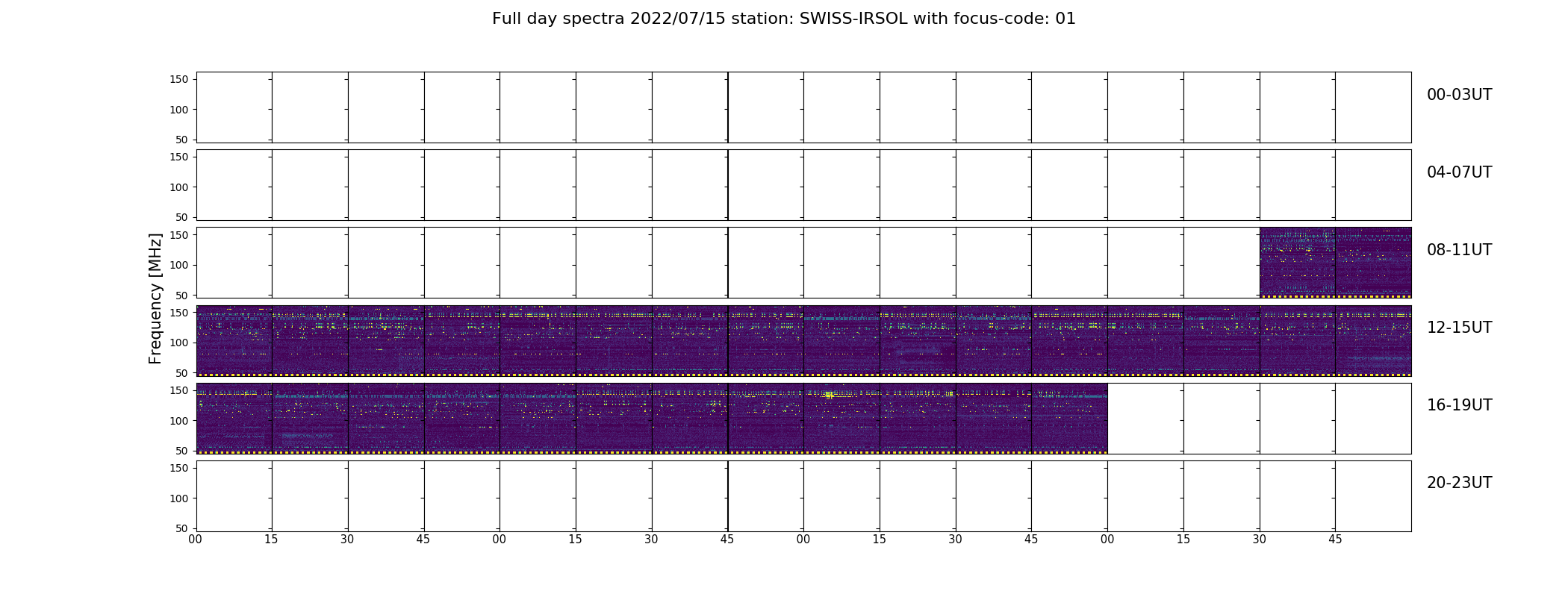Select the 100 tick label in 12-15UT row
Viewport: 1568px width, 597px height.
click(x=178, y=343)
